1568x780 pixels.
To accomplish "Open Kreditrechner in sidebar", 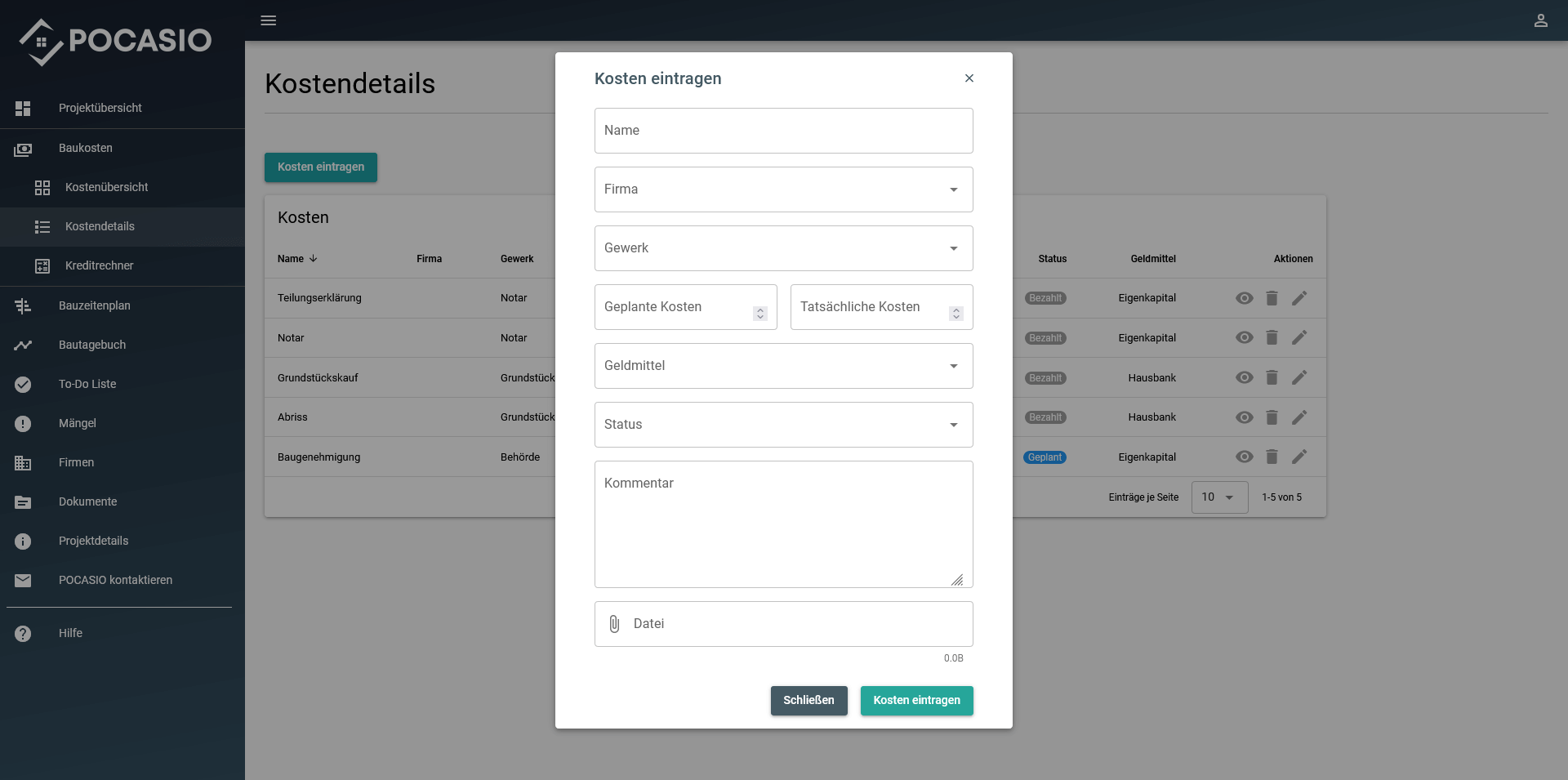I will 122,266.
